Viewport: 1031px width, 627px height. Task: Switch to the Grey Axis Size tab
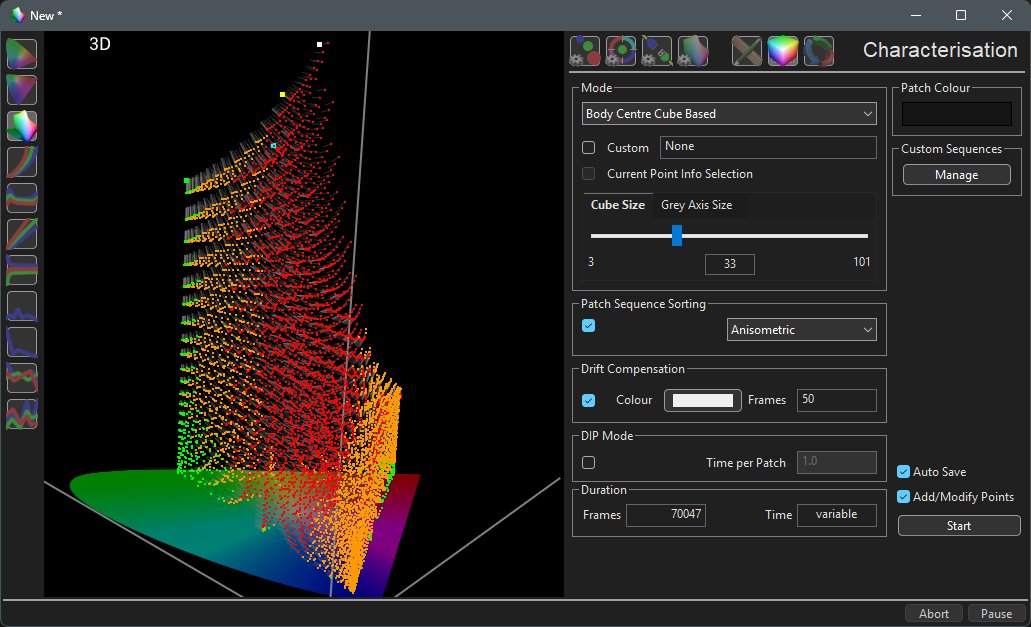(696, 205)
